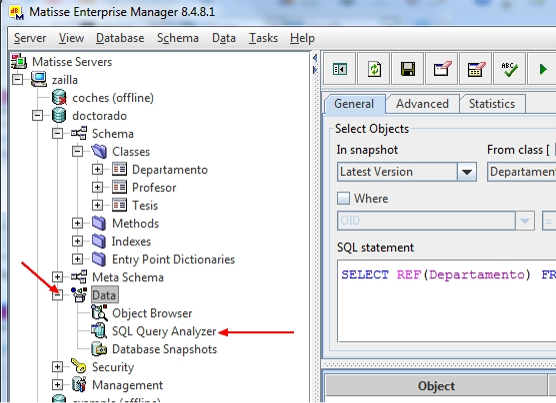Click the Matisse Servers root icon
Image resolution: width=556 pixels, height=403 pixels.
click(19, 61)
